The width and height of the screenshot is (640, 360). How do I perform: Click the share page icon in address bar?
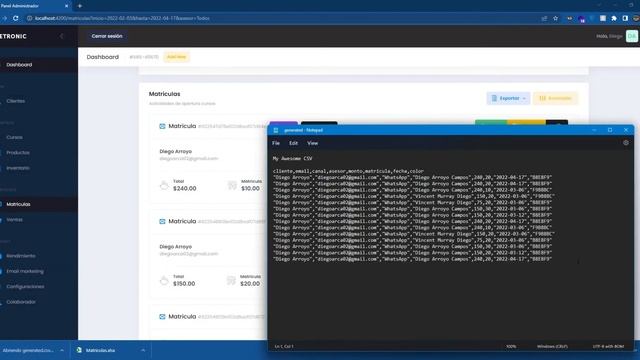click(x=544, y=18)
